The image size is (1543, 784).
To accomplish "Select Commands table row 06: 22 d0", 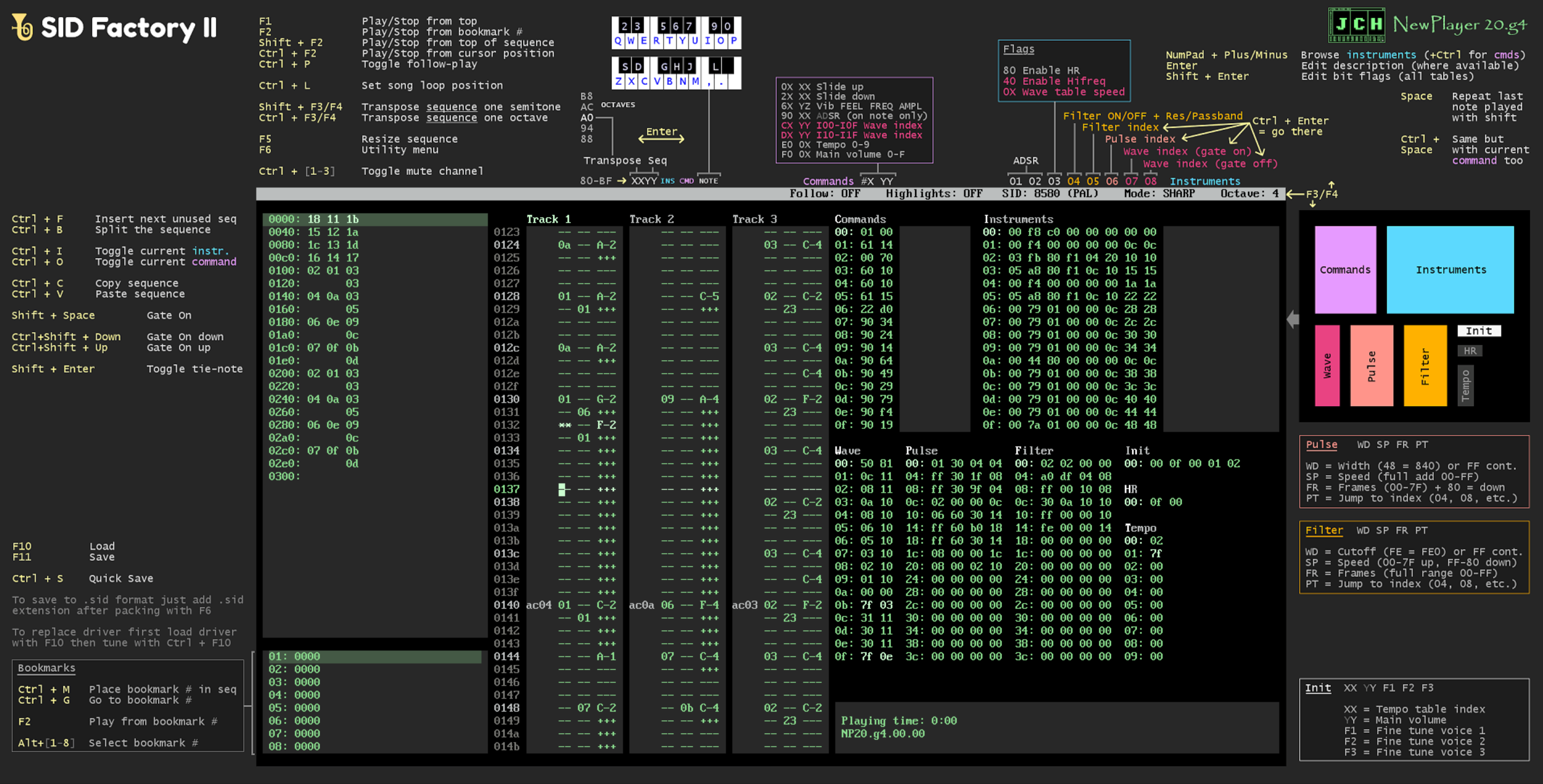I will (864, 309).
